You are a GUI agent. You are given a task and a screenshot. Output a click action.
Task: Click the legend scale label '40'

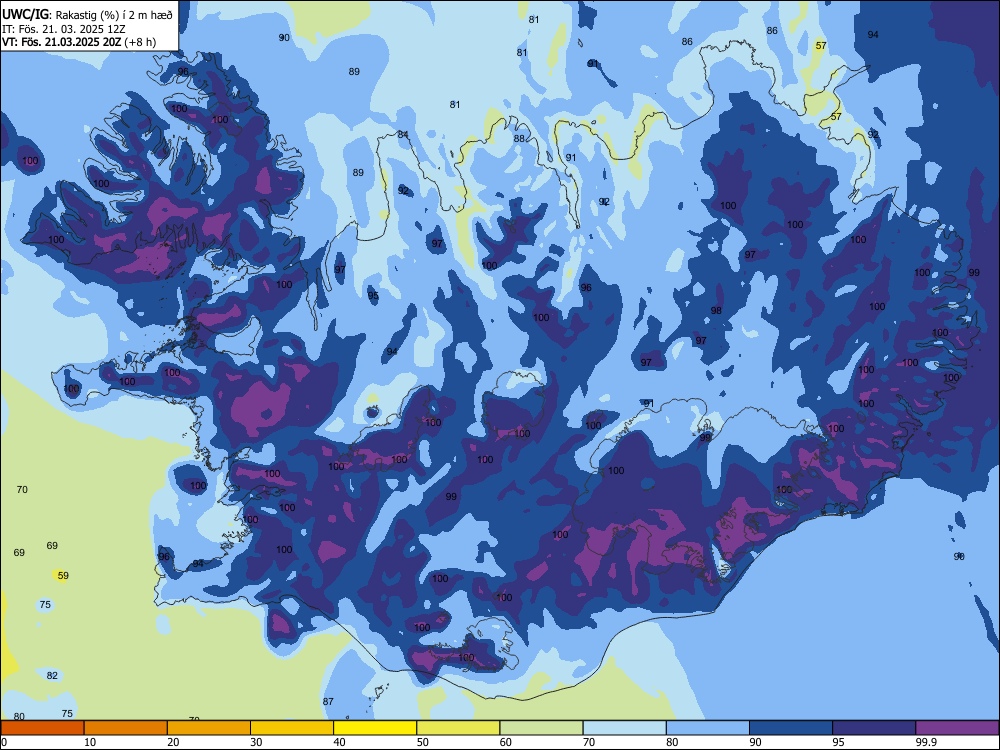tap(339, 742)
